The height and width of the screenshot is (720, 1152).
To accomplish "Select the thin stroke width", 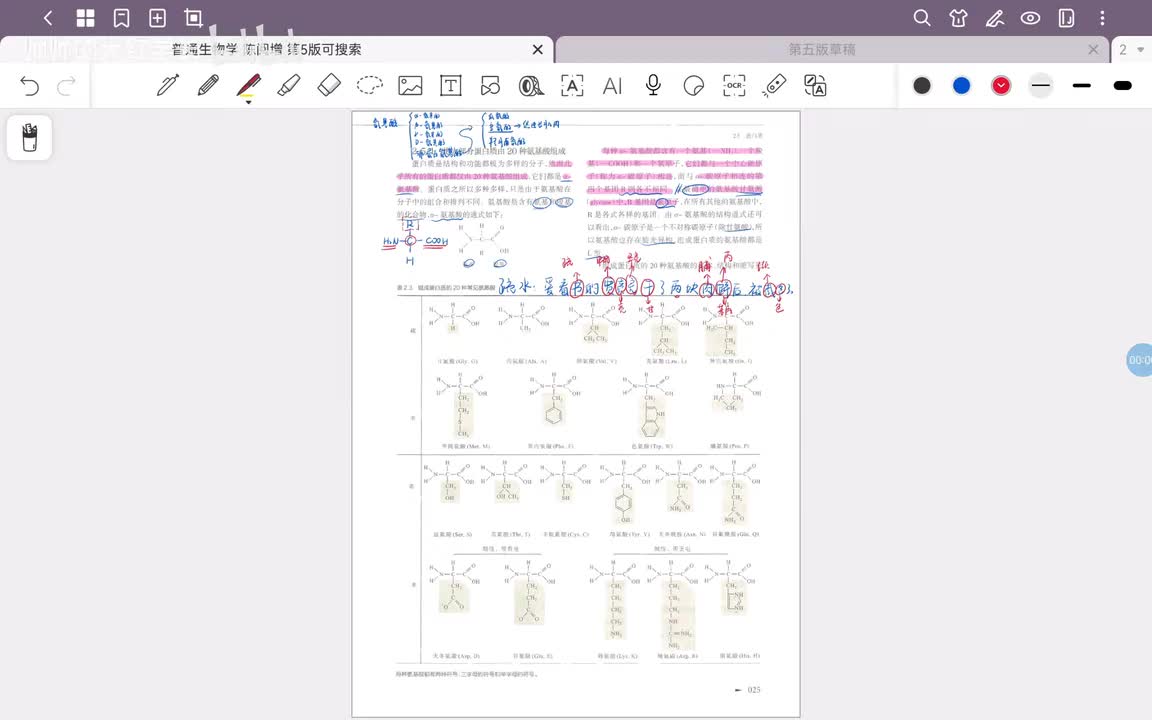I will click(1041, 86).
